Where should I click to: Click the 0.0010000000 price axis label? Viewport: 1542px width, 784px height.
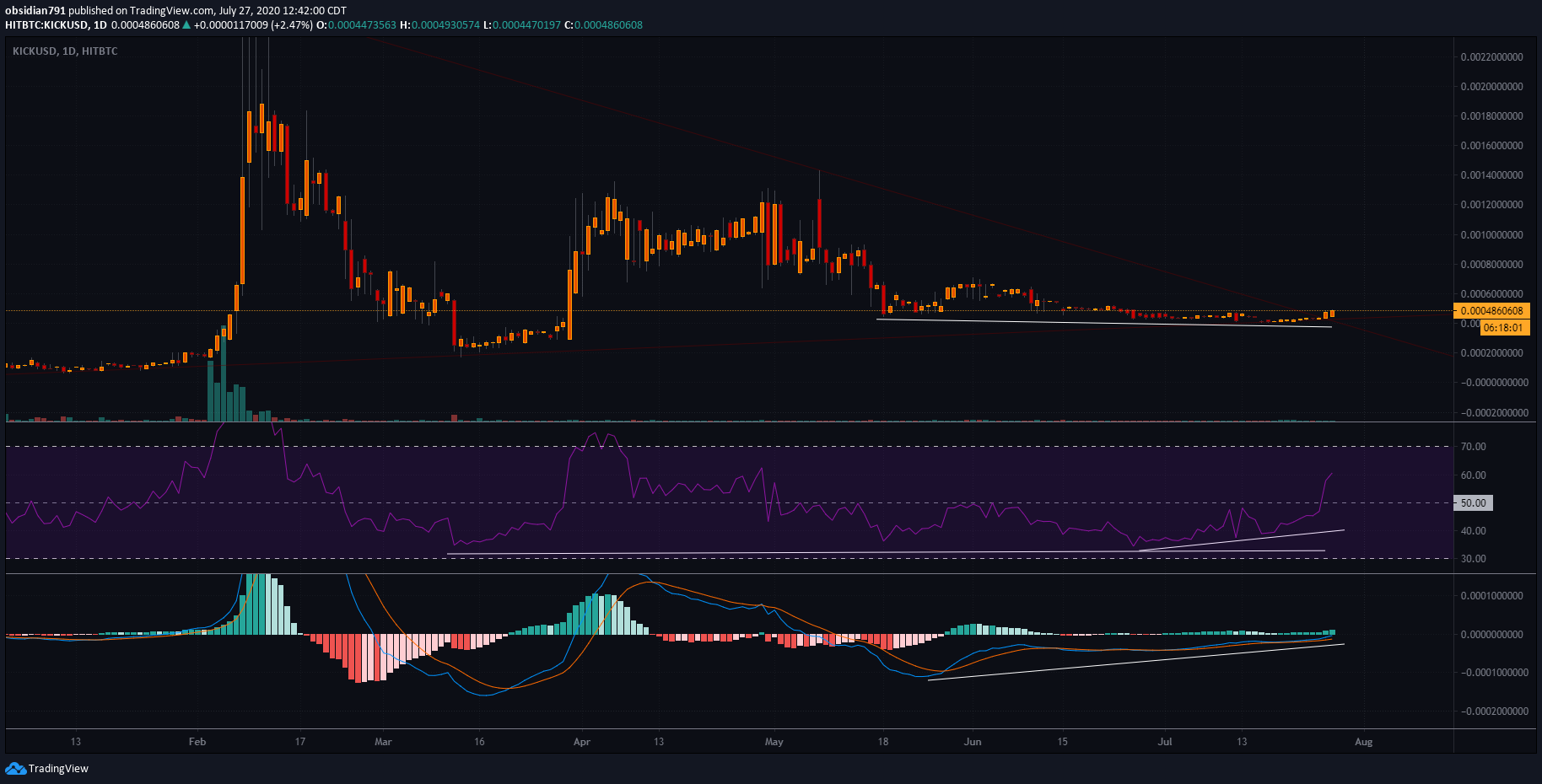point(1492,235)
